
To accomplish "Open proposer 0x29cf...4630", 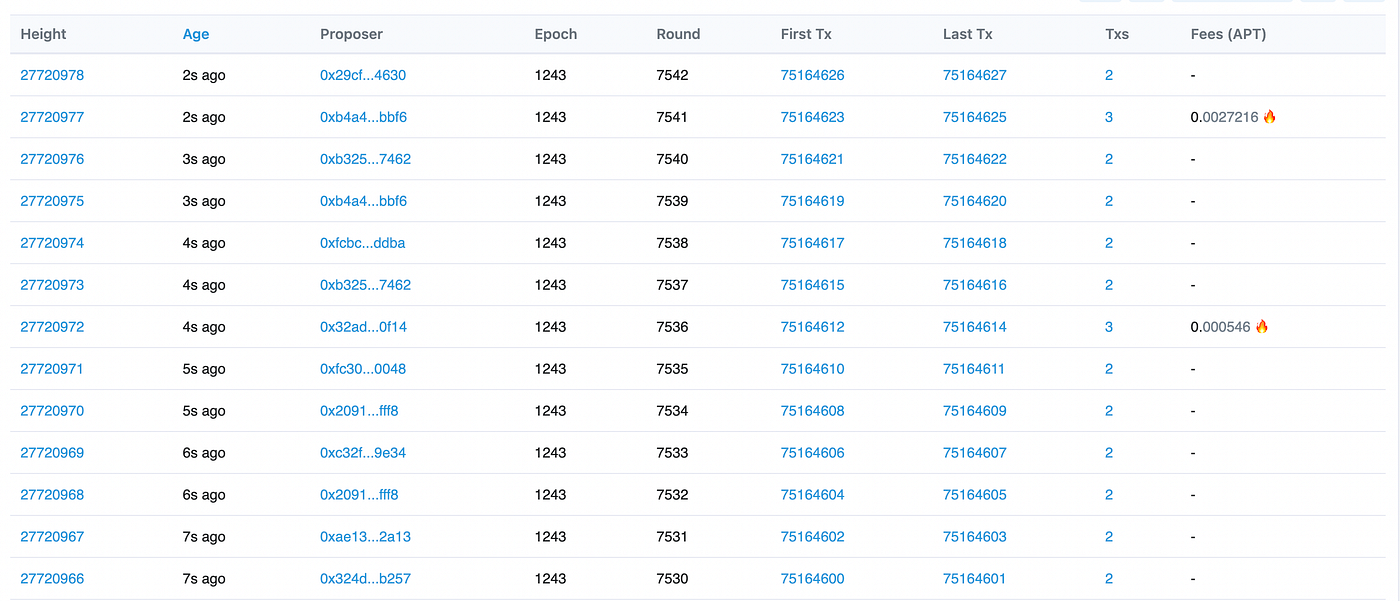I will (x=363, y=75).
